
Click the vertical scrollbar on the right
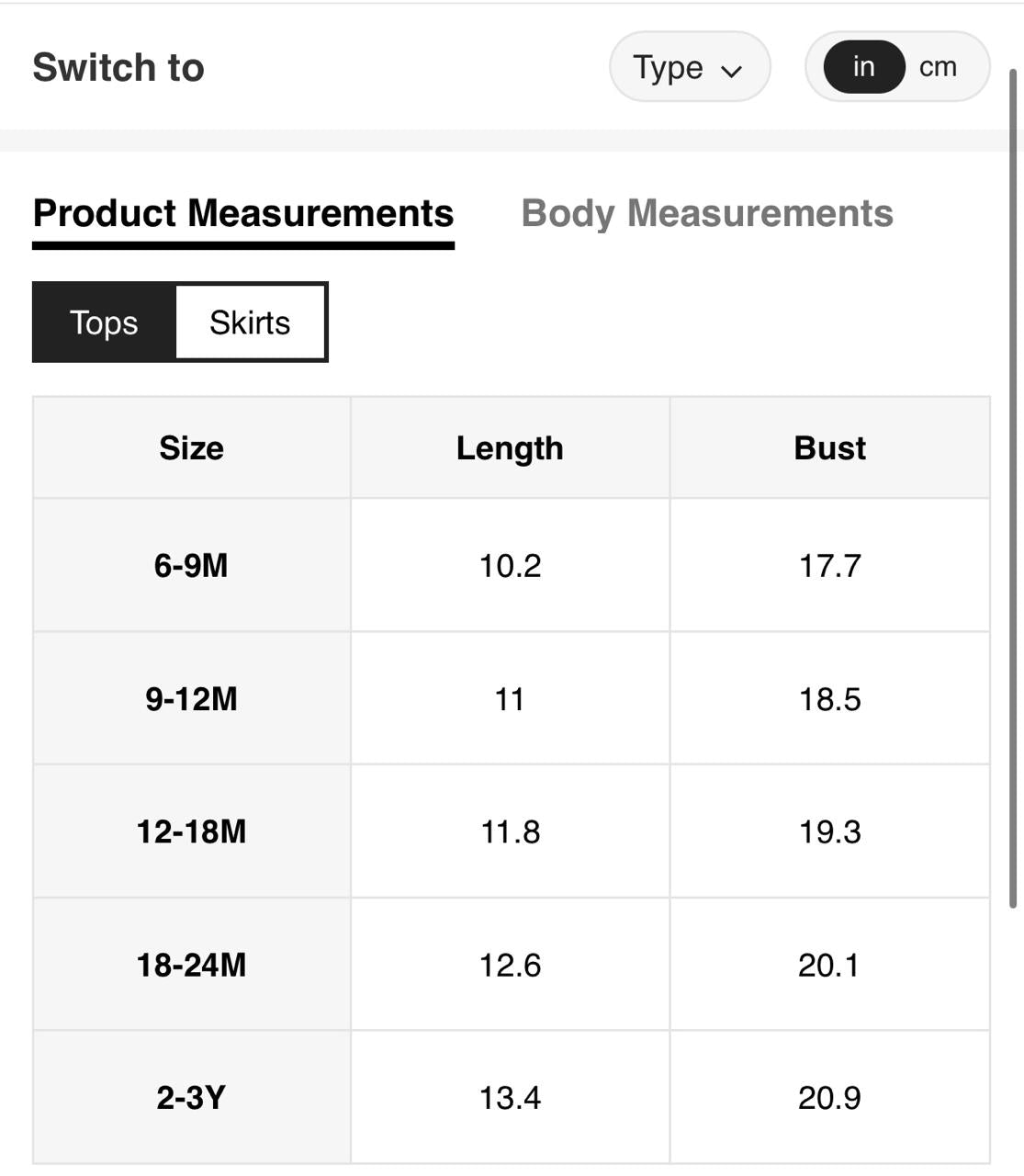[x=1013, y=487]
